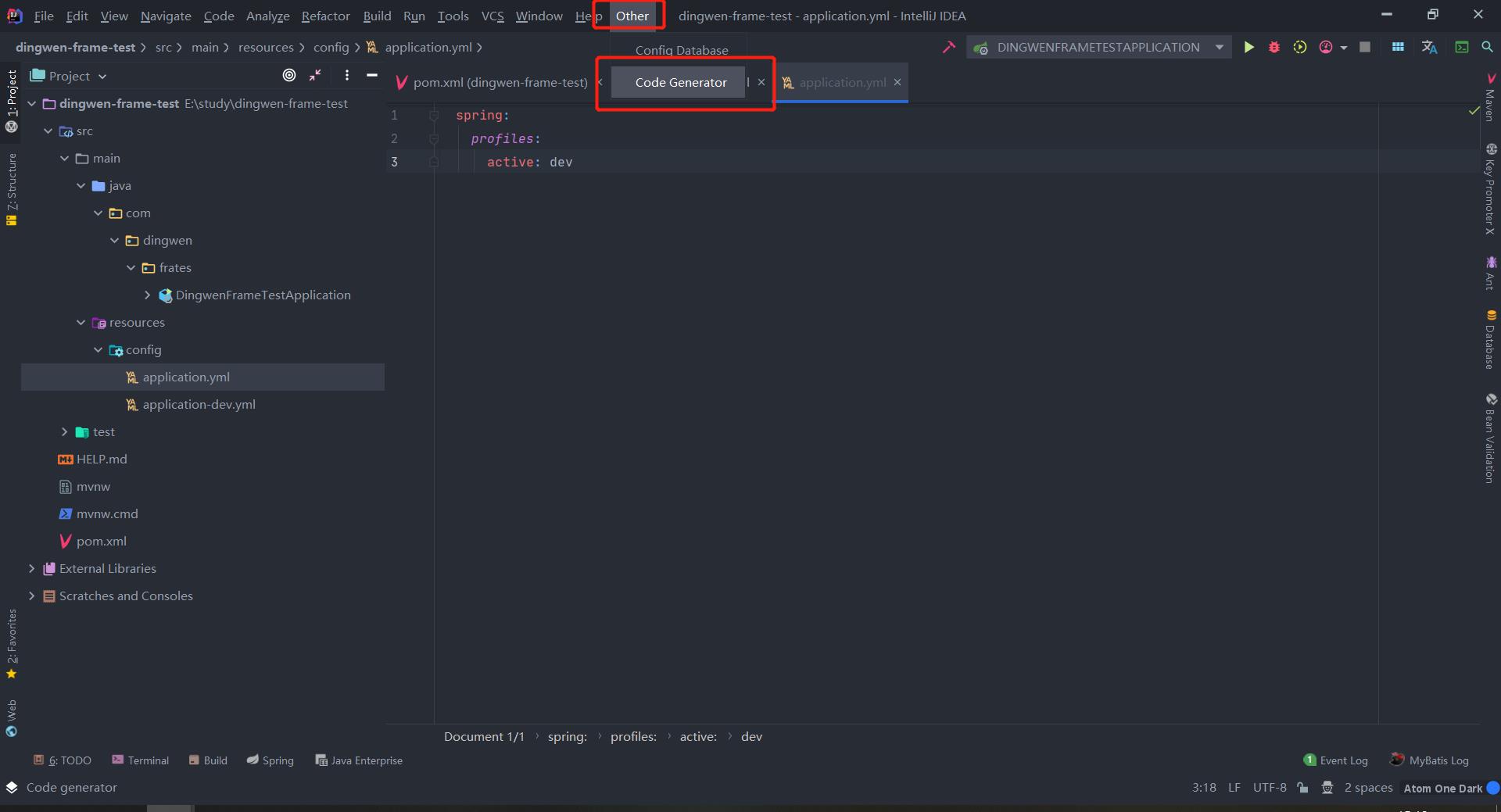Start debugging with the red bug icon

pos(1274,48)
